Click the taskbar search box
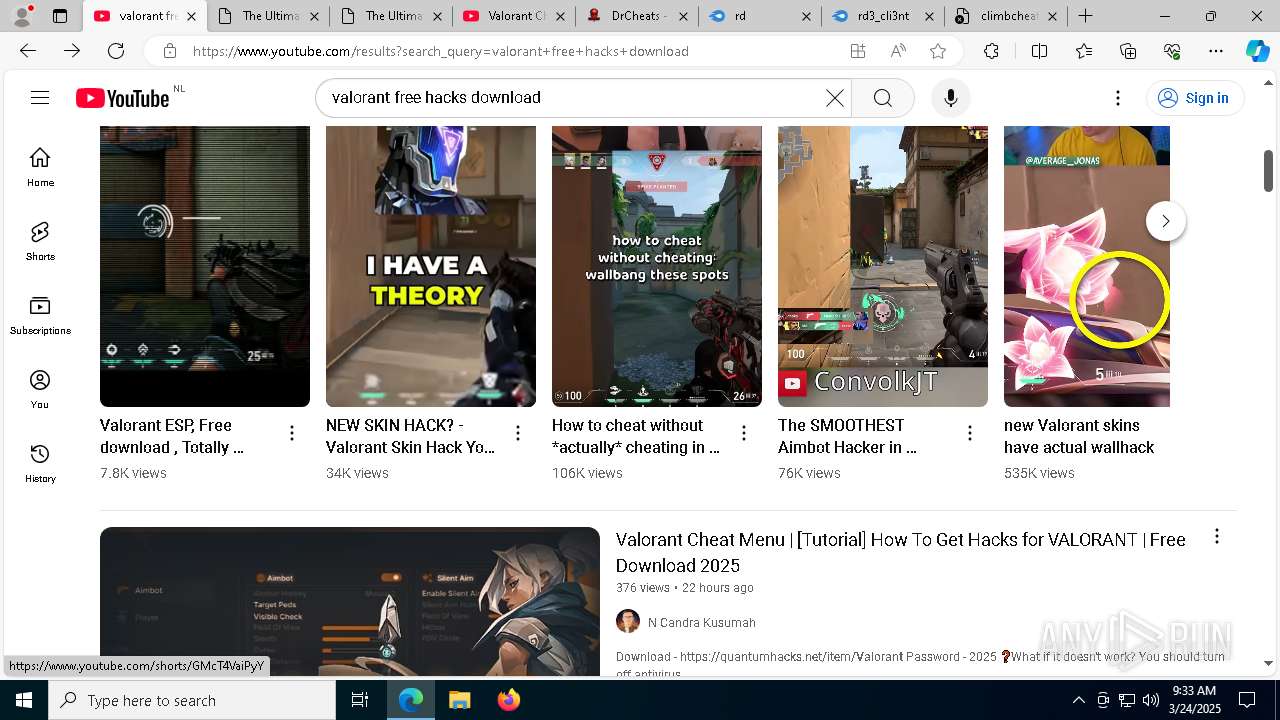This screenshot has width=1280, height=720. point(192,700)
